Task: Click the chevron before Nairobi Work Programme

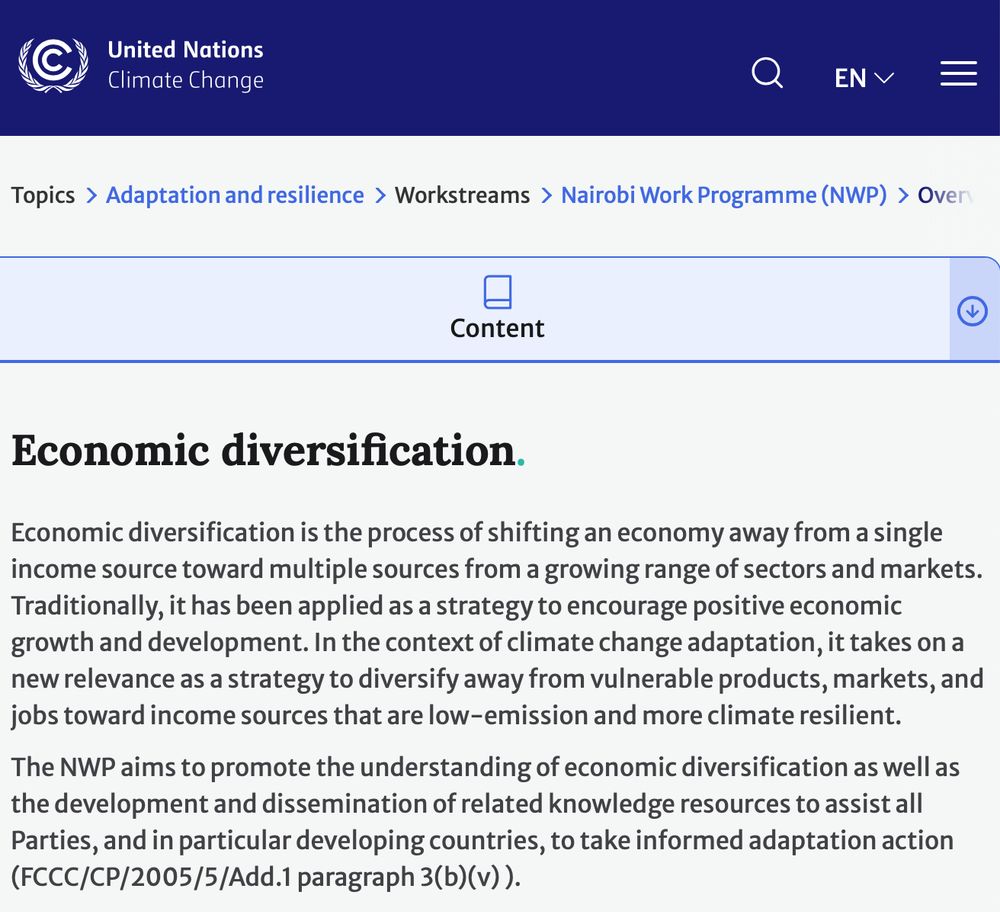Action: (546, 195)
